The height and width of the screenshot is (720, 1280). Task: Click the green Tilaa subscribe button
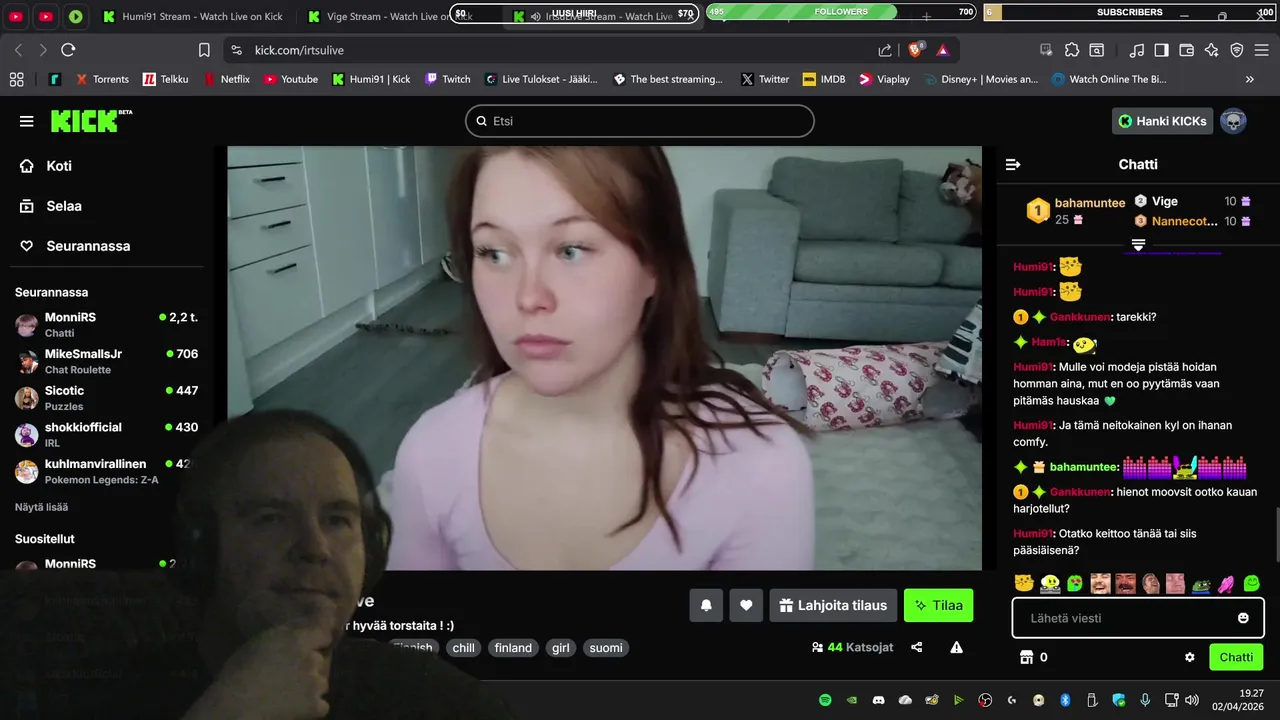point(938,605)
